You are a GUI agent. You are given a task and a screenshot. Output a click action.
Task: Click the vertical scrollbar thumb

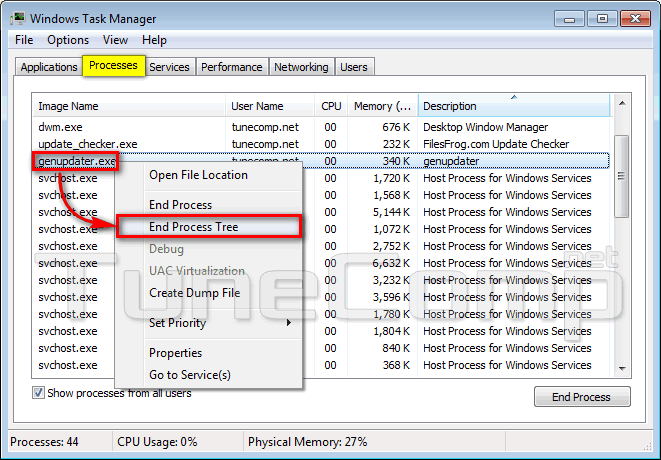(x=622, y=176)
